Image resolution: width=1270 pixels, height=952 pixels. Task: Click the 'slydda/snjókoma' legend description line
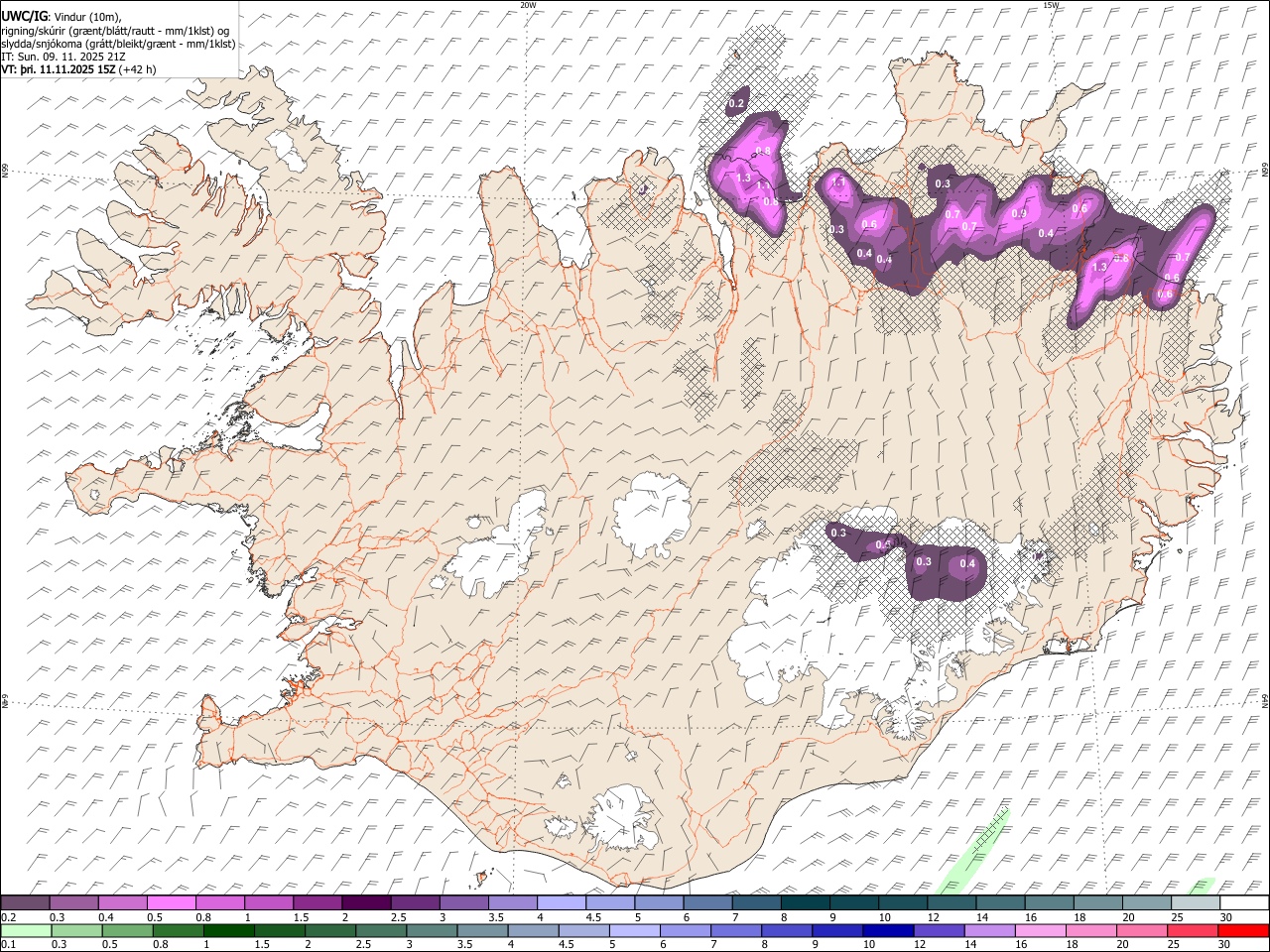click(x=118, y=44)
